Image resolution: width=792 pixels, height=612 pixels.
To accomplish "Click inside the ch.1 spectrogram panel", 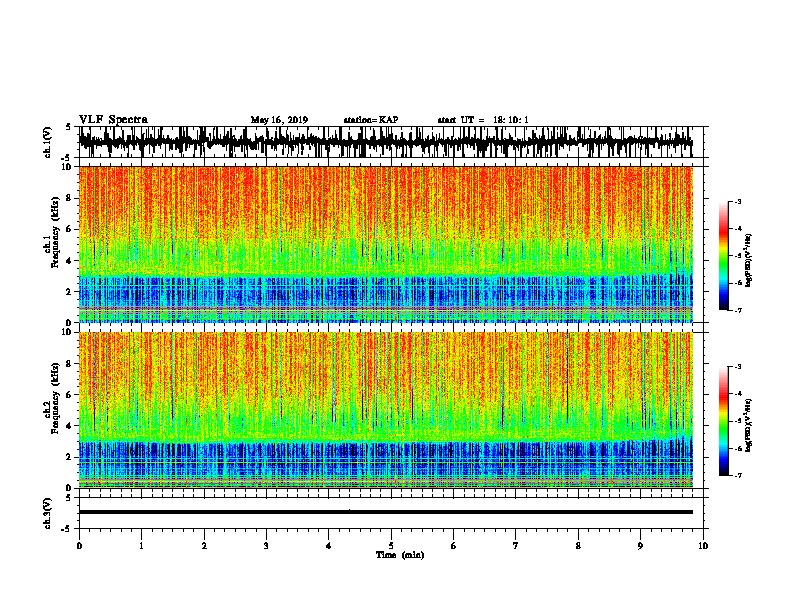I will (386, 244).
